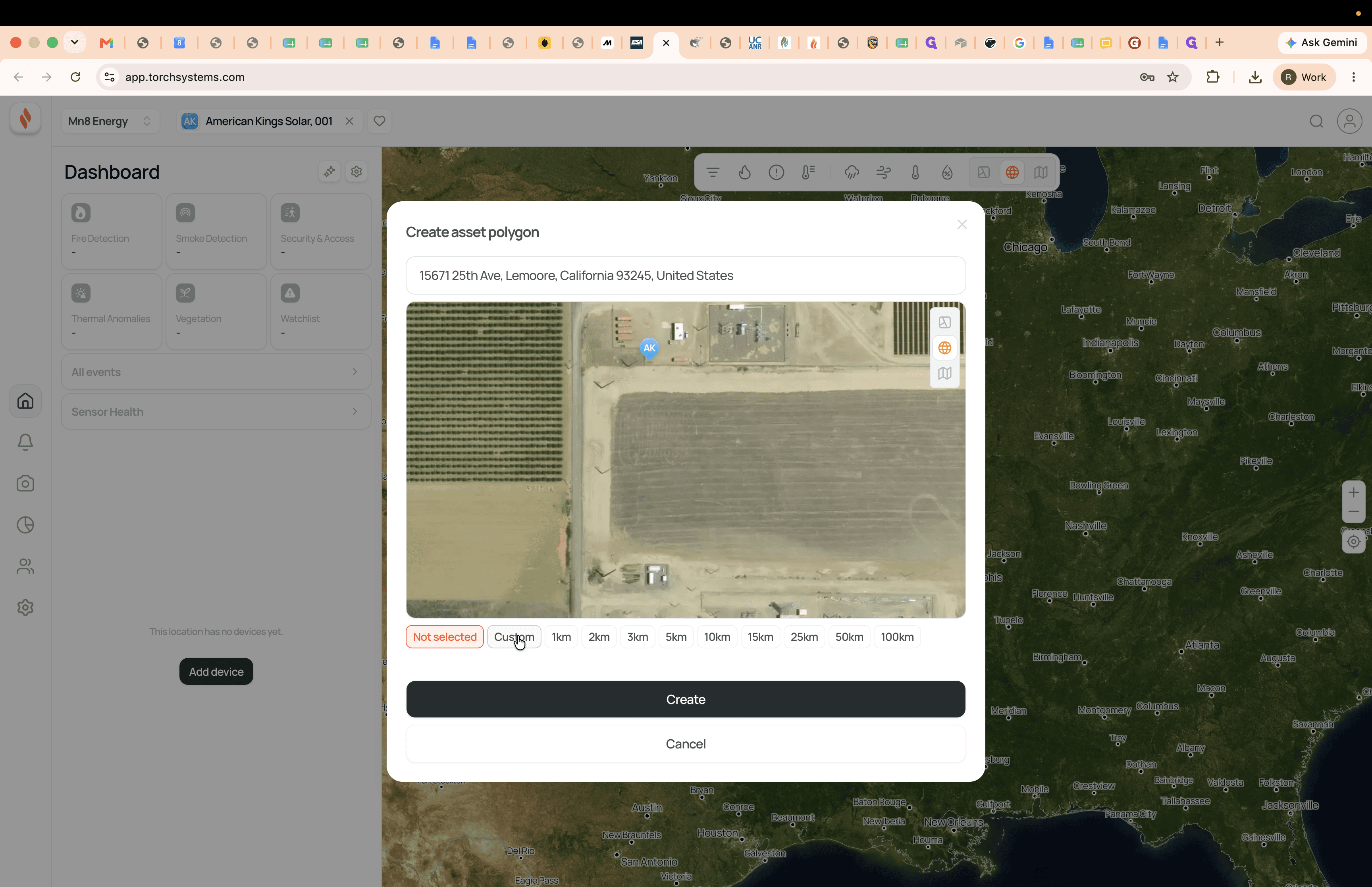The image size is (1372, 887).
Task: Click the Add device button
Action: point(216,671)
